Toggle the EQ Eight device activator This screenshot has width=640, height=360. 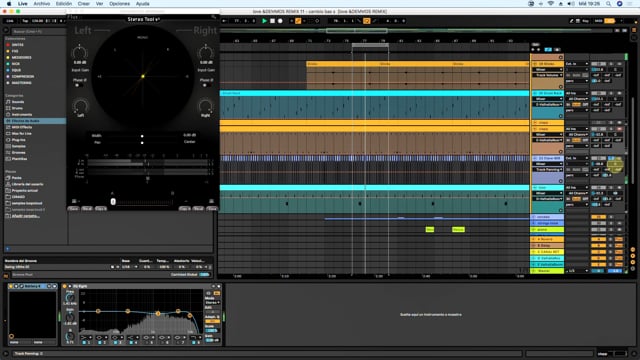pyautogui.click(x=64, y=286)
